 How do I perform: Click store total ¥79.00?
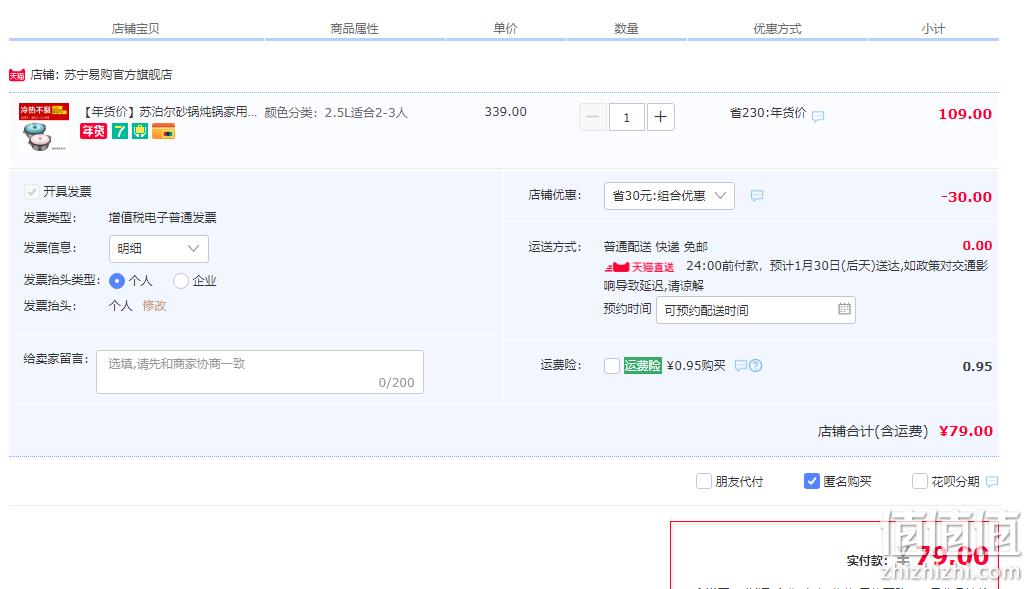tap(966, 431)
